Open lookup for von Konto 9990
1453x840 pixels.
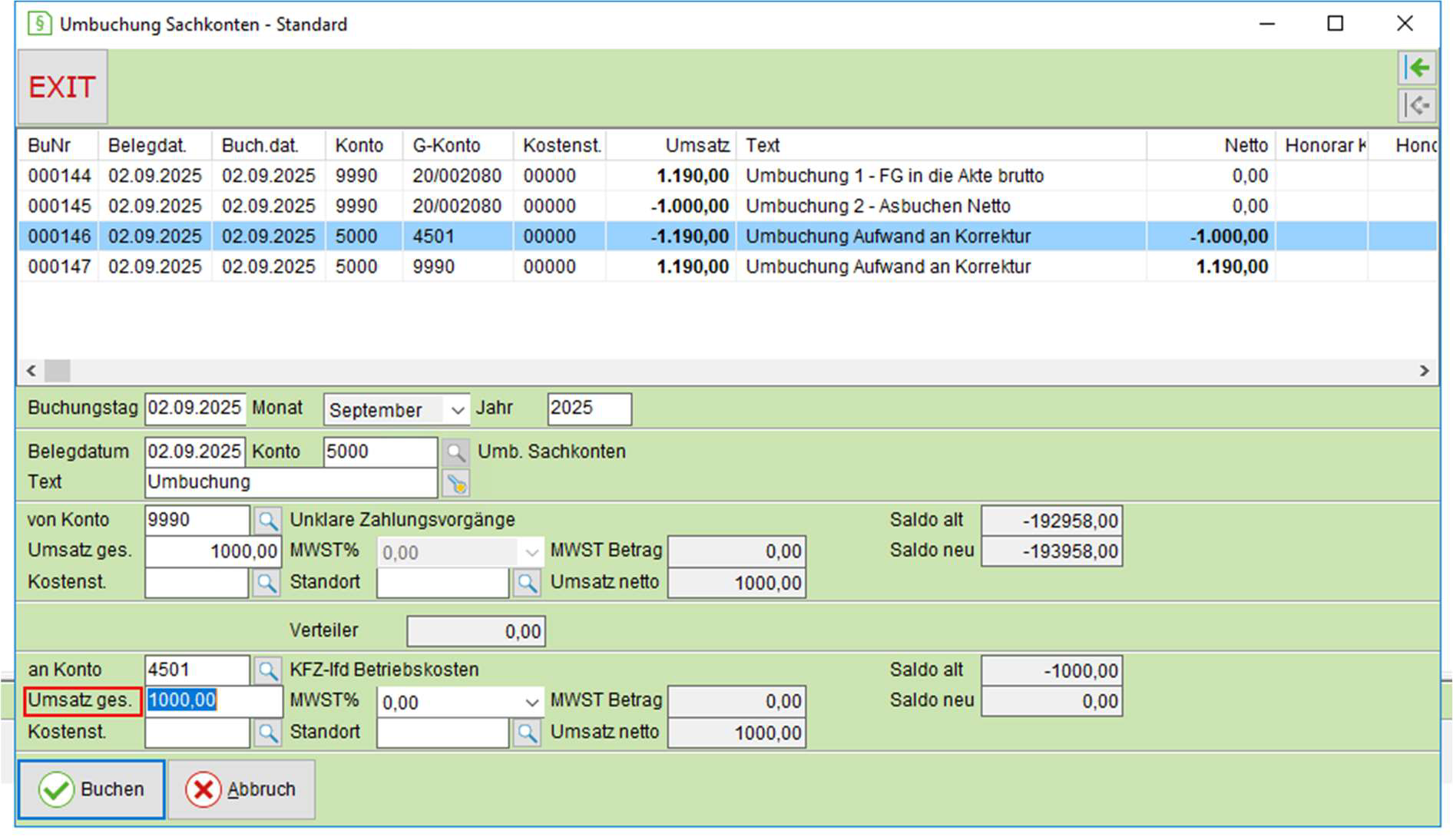tap(267, 521)
